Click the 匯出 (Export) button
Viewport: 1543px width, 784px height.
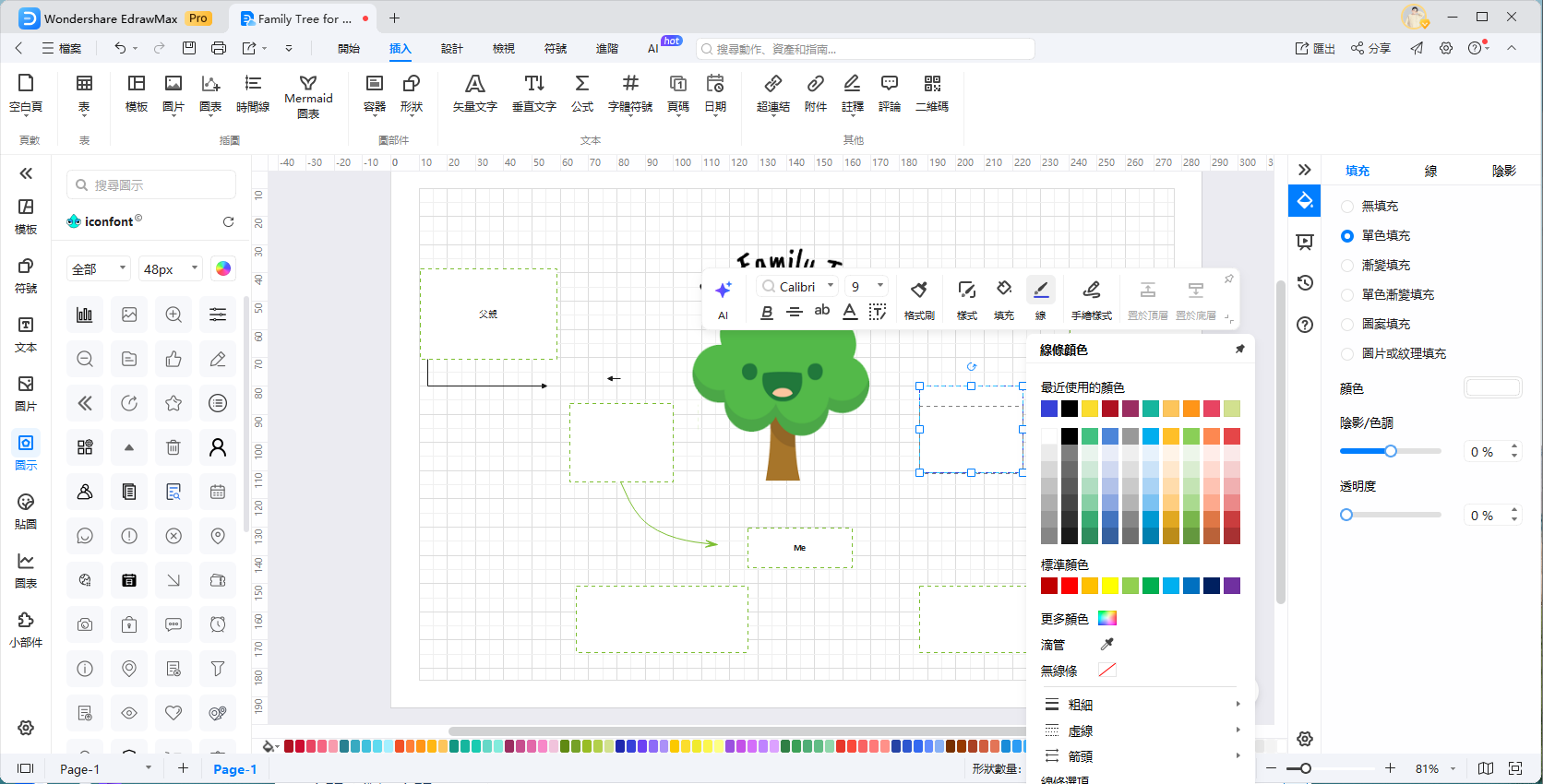(1315, 49)
